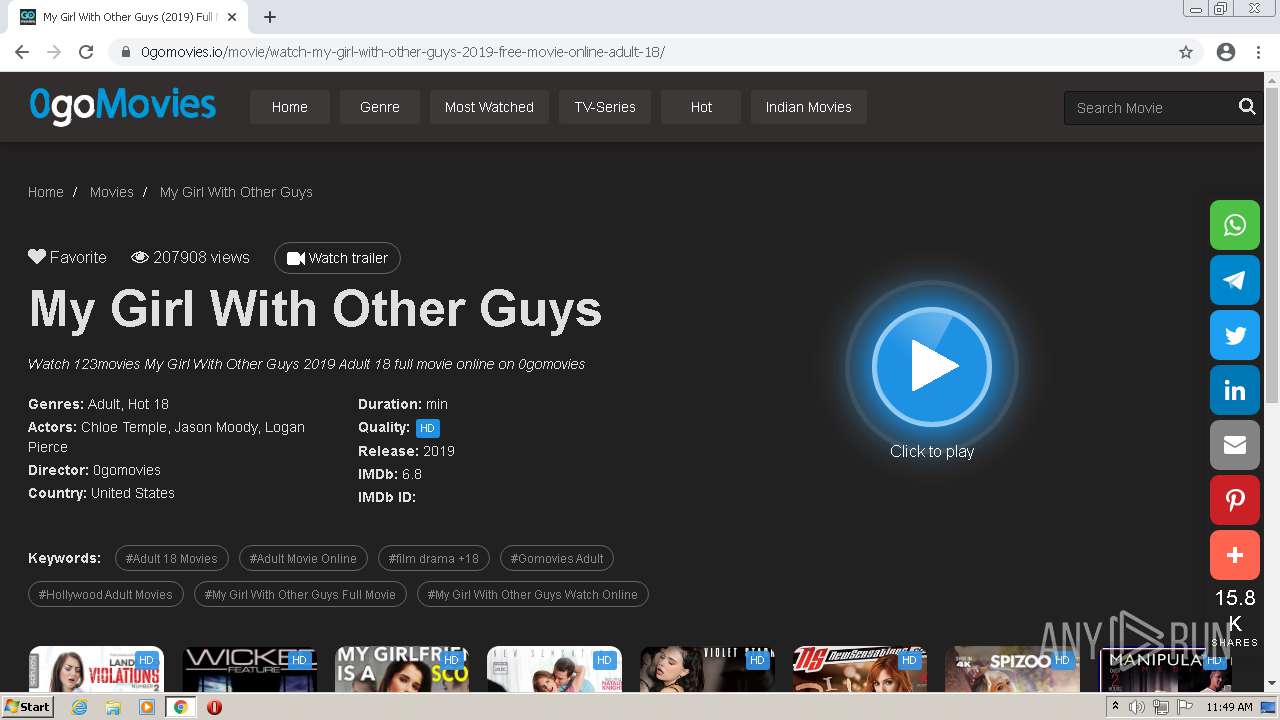The height and width of the screenshot is (720, 1280).
Task: Select the #Adult Movie Online keyword tag
Action: click(303, 558)
